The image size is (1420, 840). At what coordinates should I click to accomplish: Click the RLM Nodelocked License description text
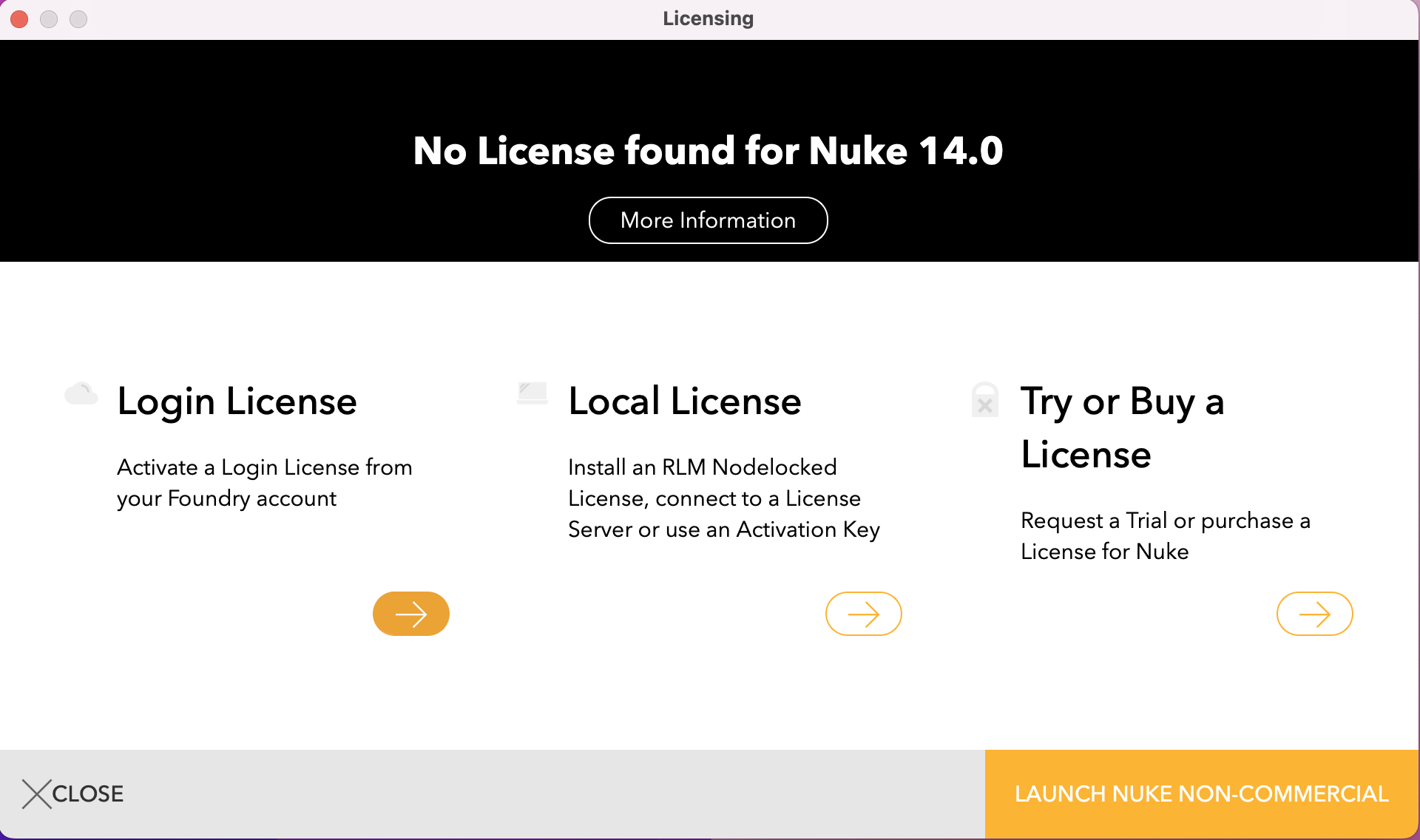click(723, 498)
